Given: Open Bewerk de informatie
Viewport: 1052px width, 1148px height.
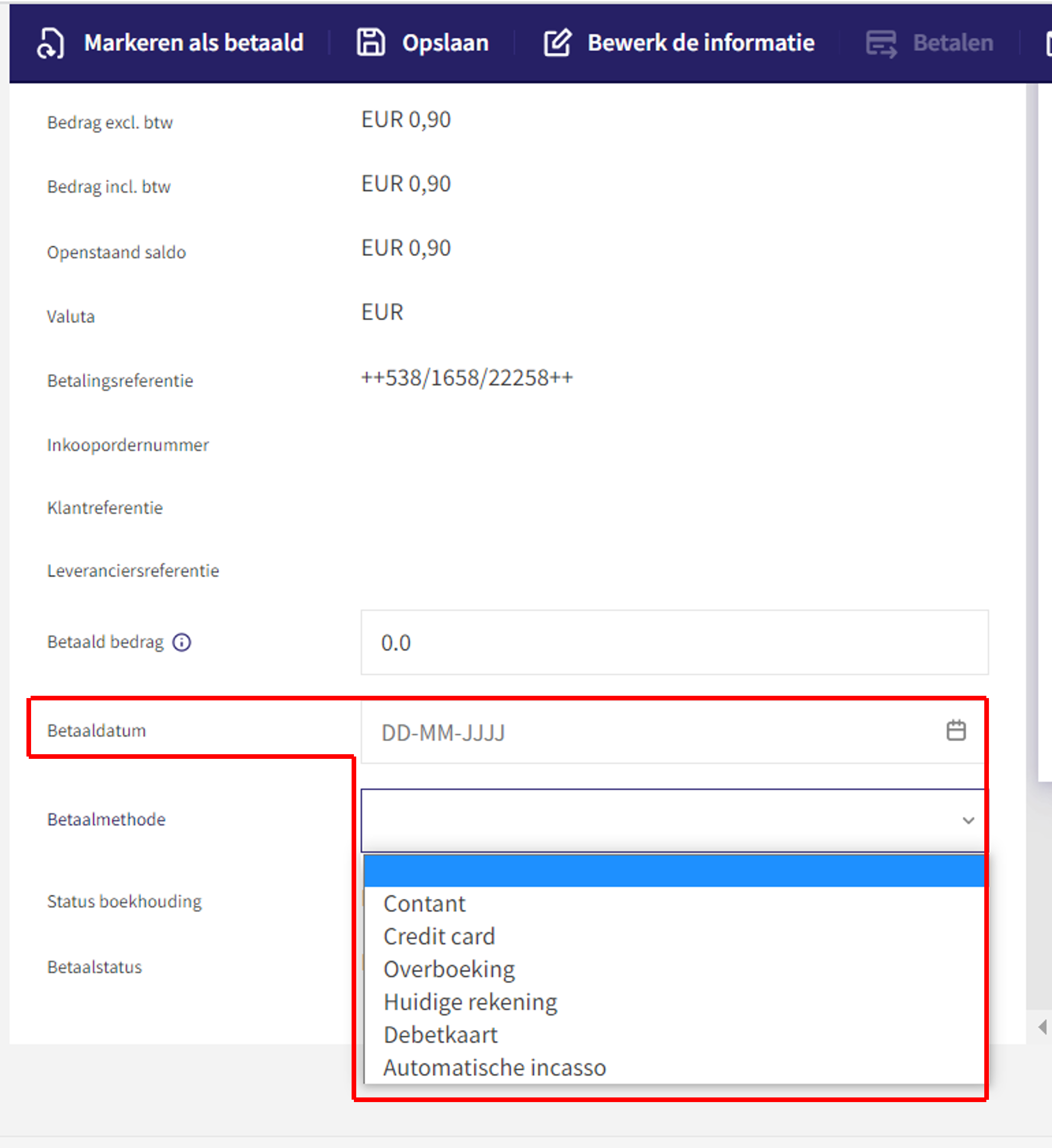Looking at the screenshot, I should point(701,43).
